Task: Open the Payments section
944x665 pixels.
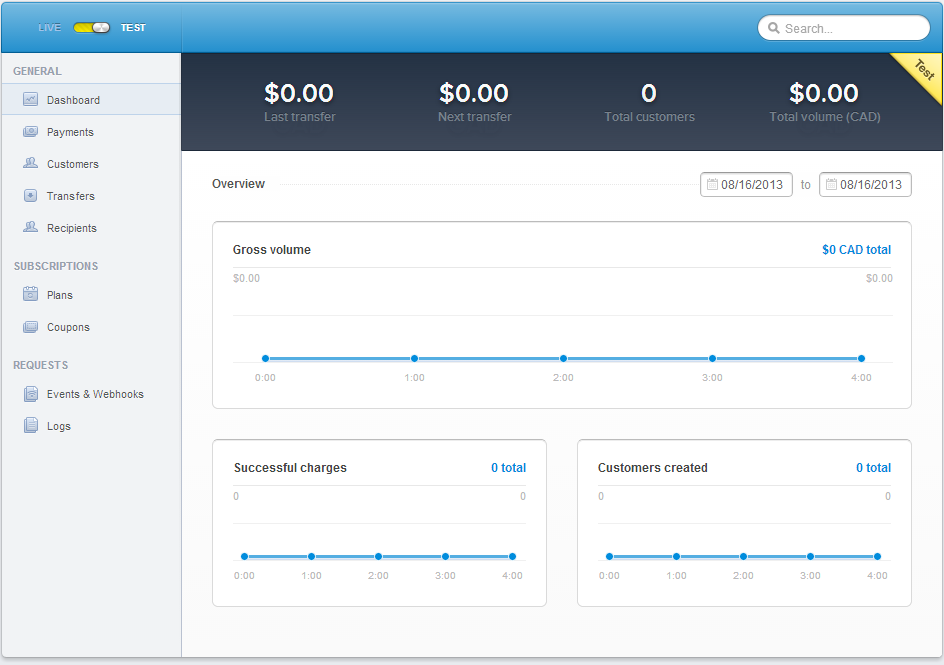Action: (70, 132)
